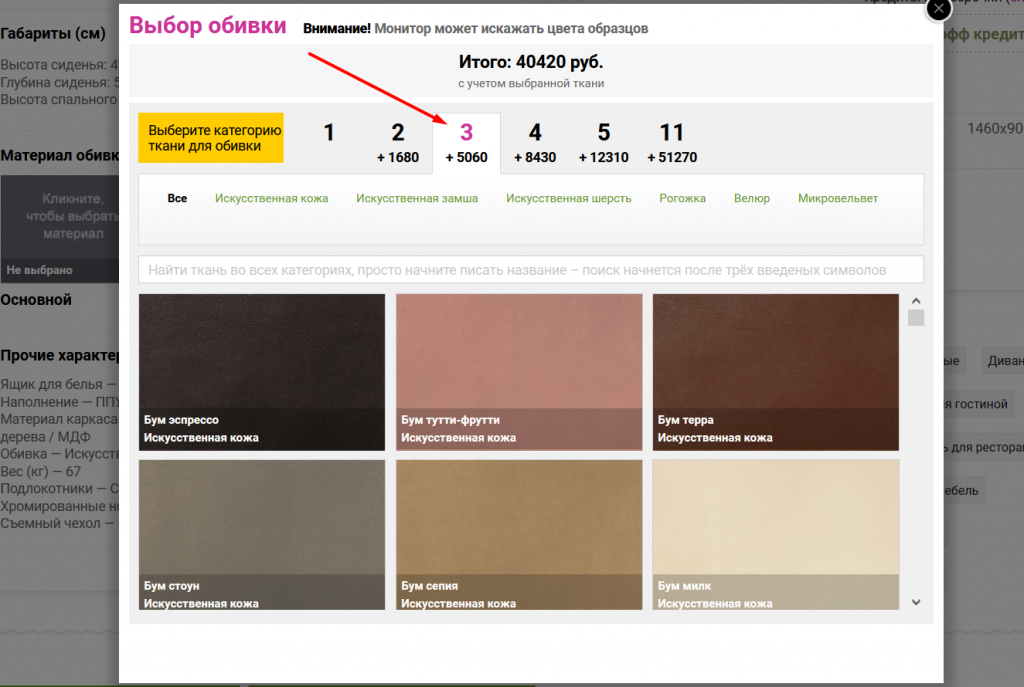This screenshot has height=687, width=1024.
Task: Click scrollbar down arrow in swatch list
Action: [916, 602]
